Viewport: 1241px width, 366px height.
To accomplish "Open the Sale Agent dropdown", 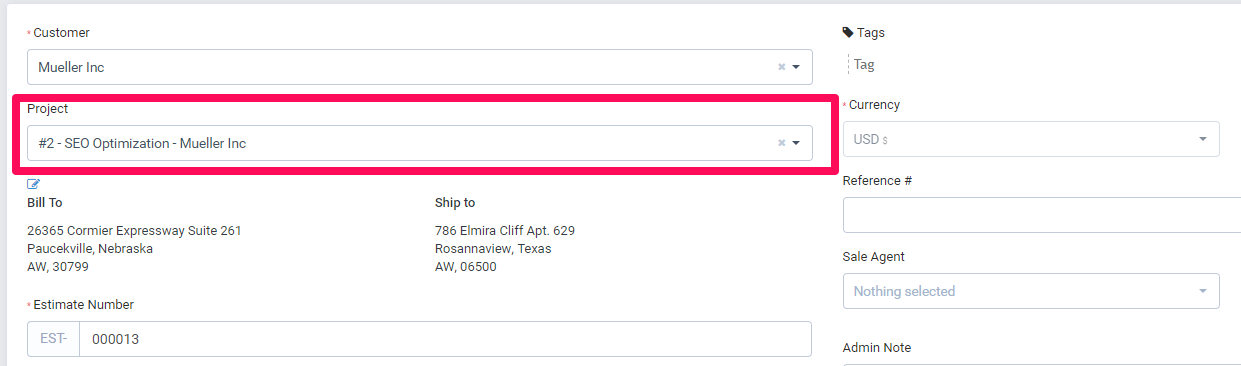I will [x=1031, y=291].
